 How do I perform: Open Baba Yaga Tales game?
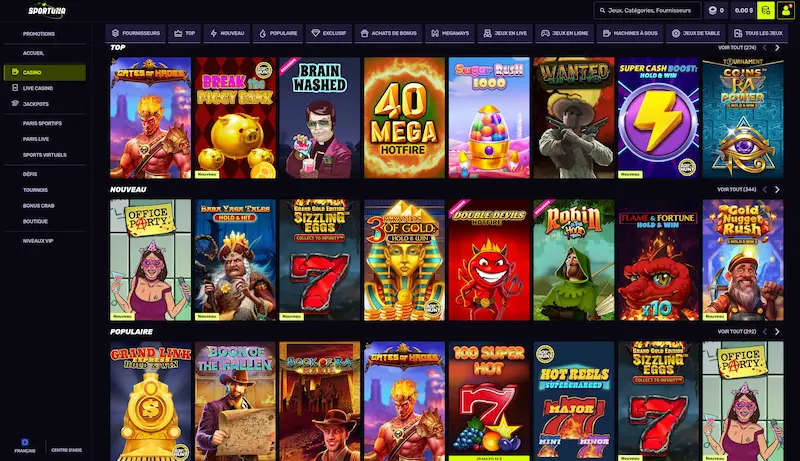coord(235,260)
